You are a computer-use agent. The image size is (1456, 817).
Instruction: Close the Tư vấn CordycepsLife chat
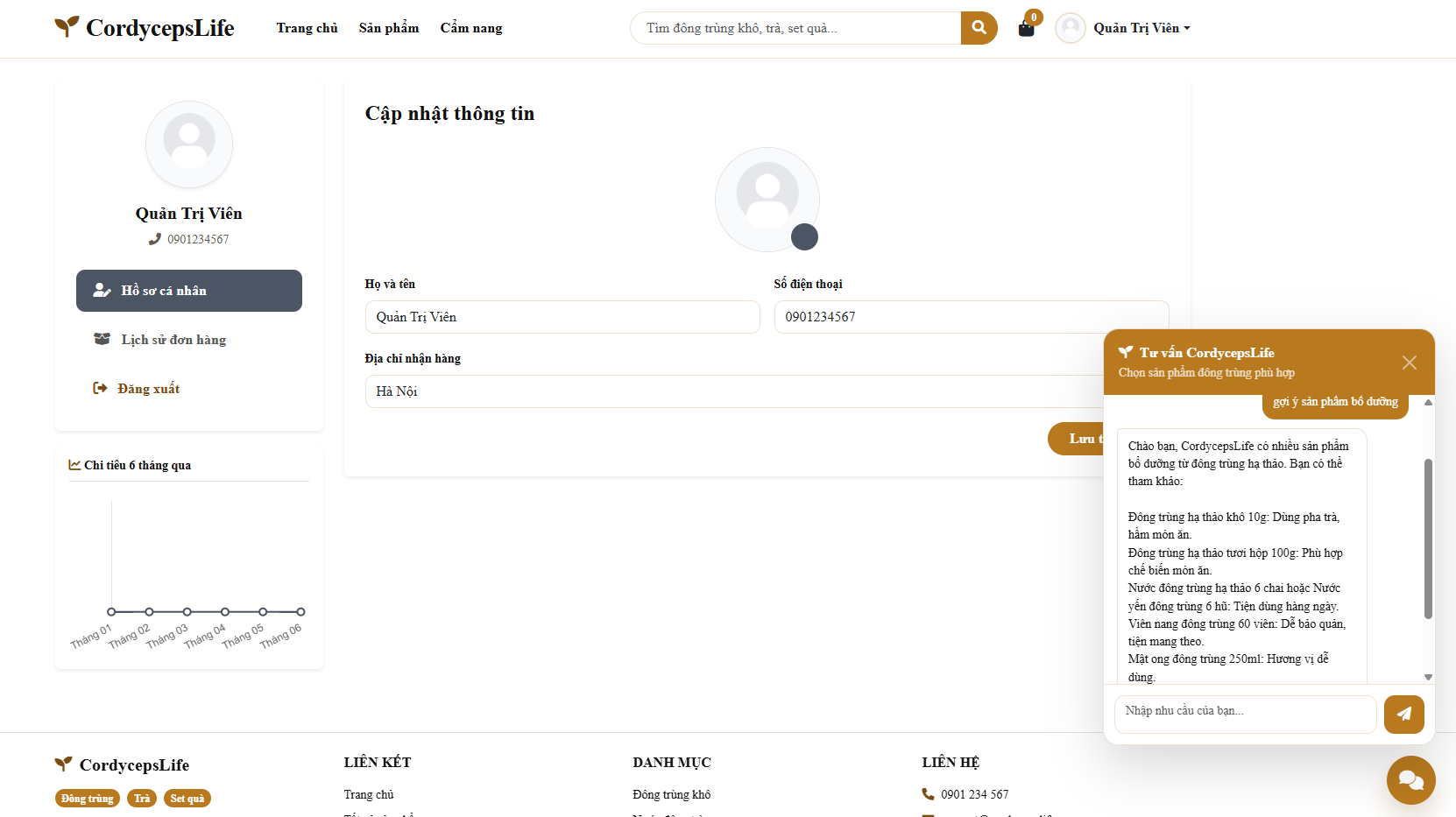1409,363
